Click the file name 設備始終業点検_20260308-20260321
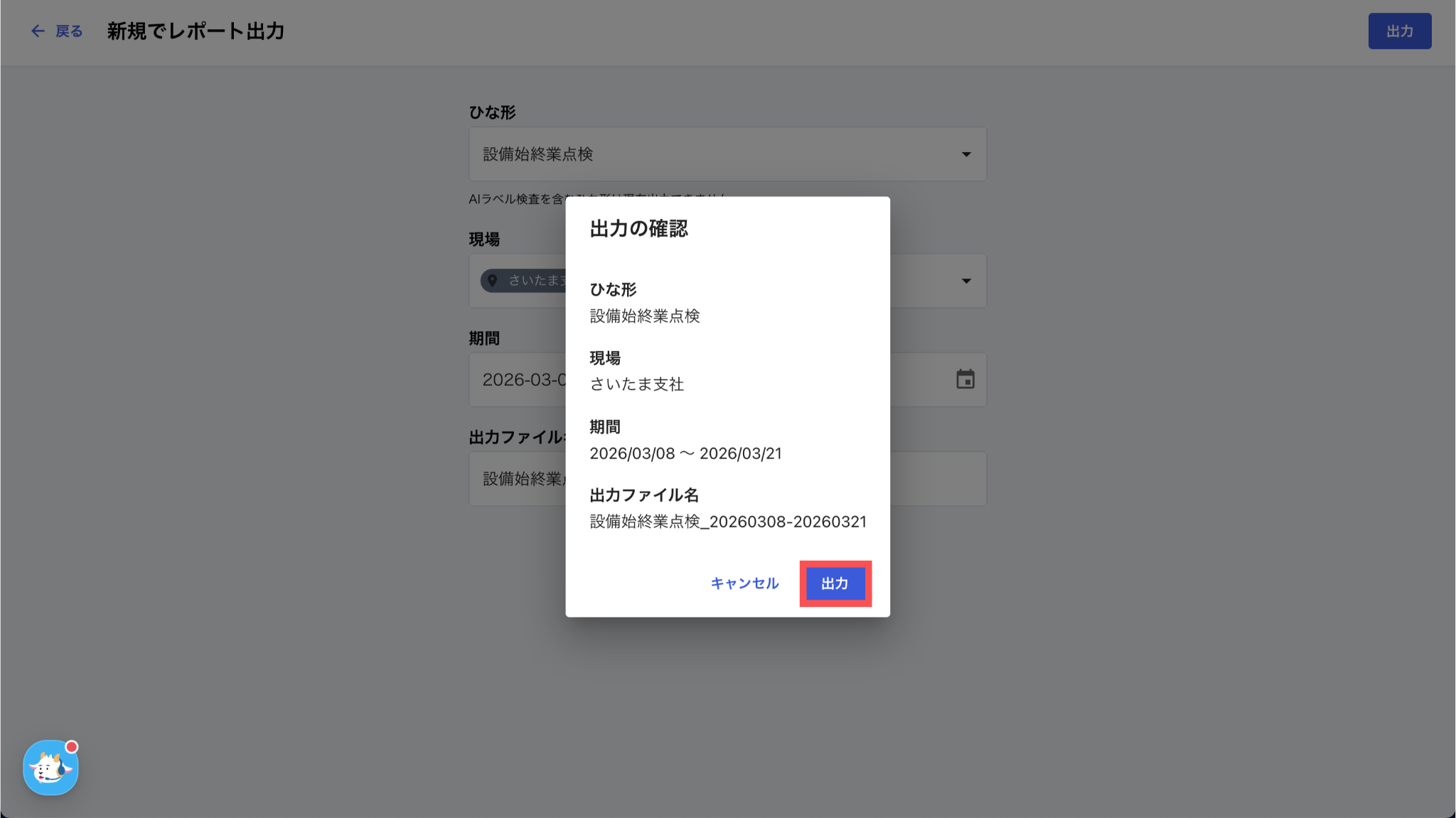Screen dimensions: 1456x818 [728, 522]
